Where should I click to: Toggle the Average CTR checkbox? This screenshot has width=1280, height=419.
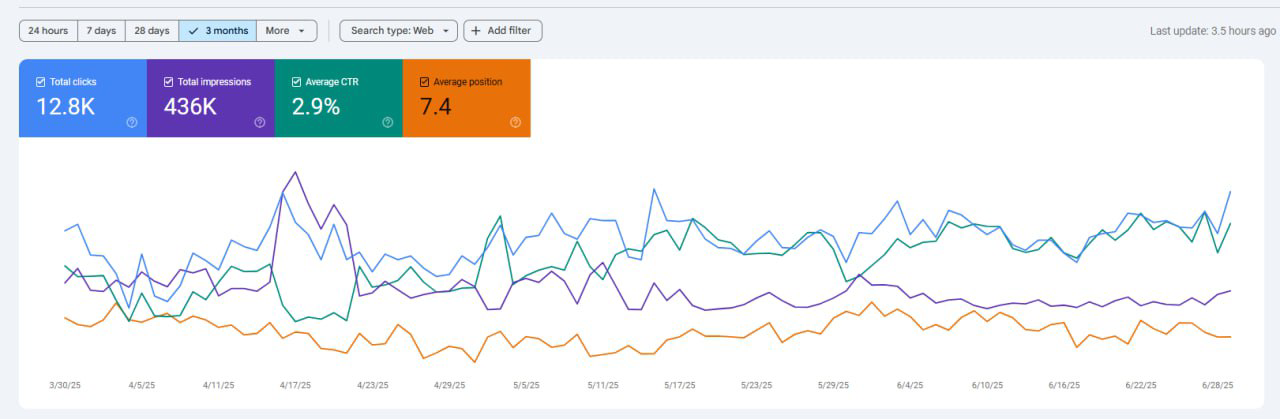[296, 82]
